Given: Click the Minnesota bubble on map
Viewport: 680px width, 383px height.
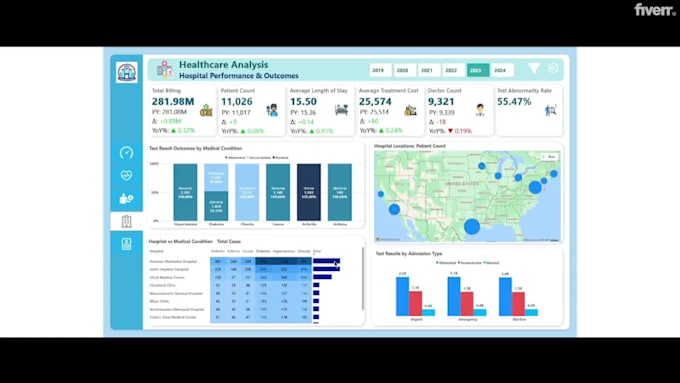Looking at the screenshot, I should coord(481,166).
